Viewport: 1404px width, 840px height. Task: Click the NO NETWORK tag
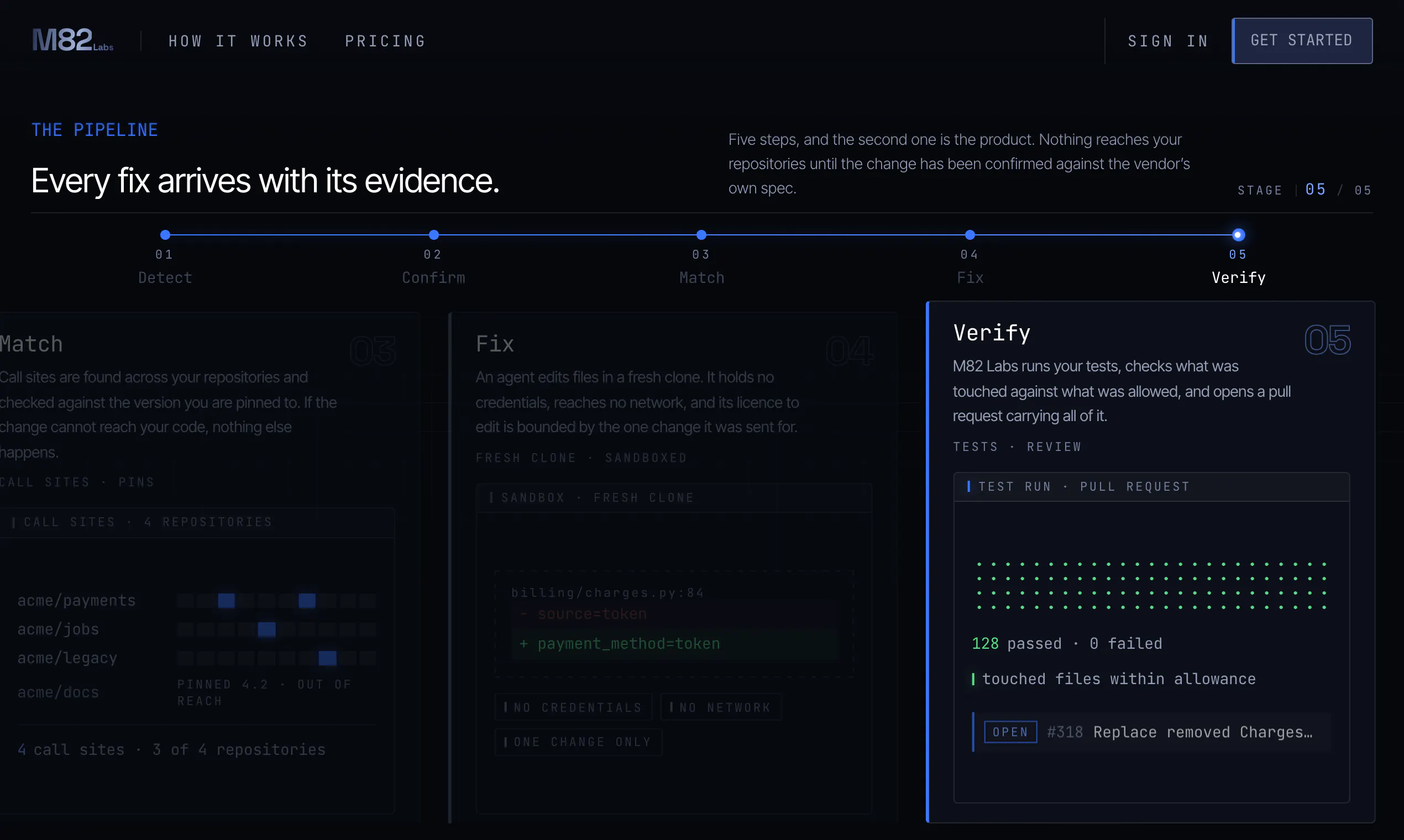click(721, 707)
